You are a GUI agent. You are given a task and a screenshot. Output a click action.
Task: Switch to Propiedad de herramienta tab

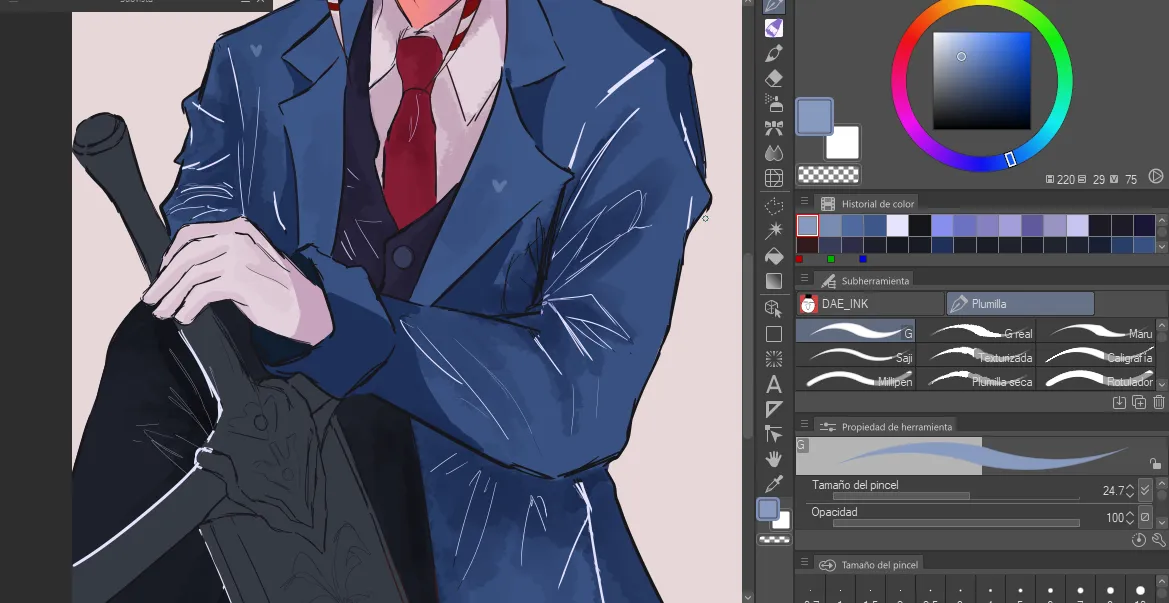tap(886, 426)
